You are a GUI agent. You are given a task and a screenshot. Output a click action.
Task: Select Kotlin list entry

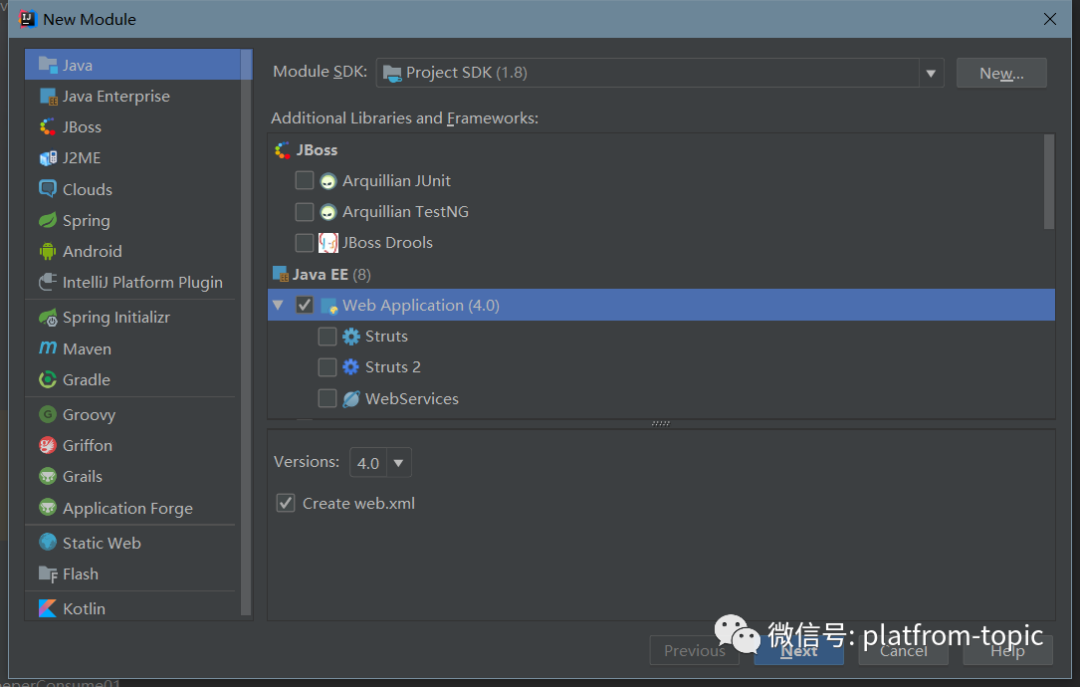(133, 608)
